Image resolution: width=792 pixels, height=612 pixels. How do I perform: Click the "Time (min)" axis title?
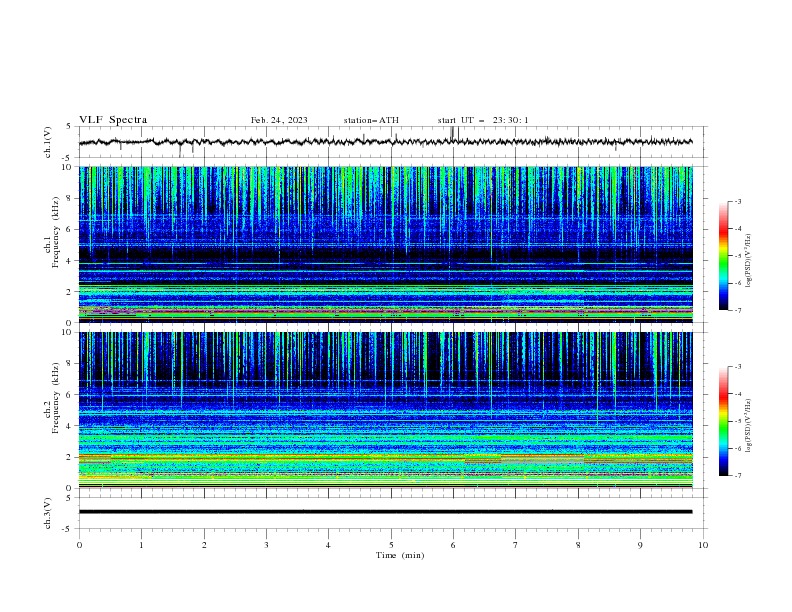(400, 555)
